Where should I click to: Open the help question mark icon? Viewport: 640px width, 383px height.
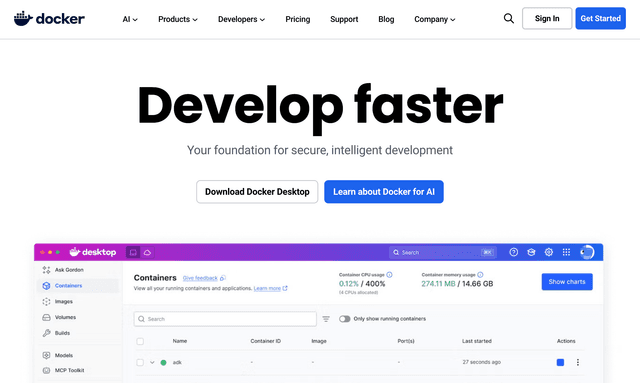513,252
